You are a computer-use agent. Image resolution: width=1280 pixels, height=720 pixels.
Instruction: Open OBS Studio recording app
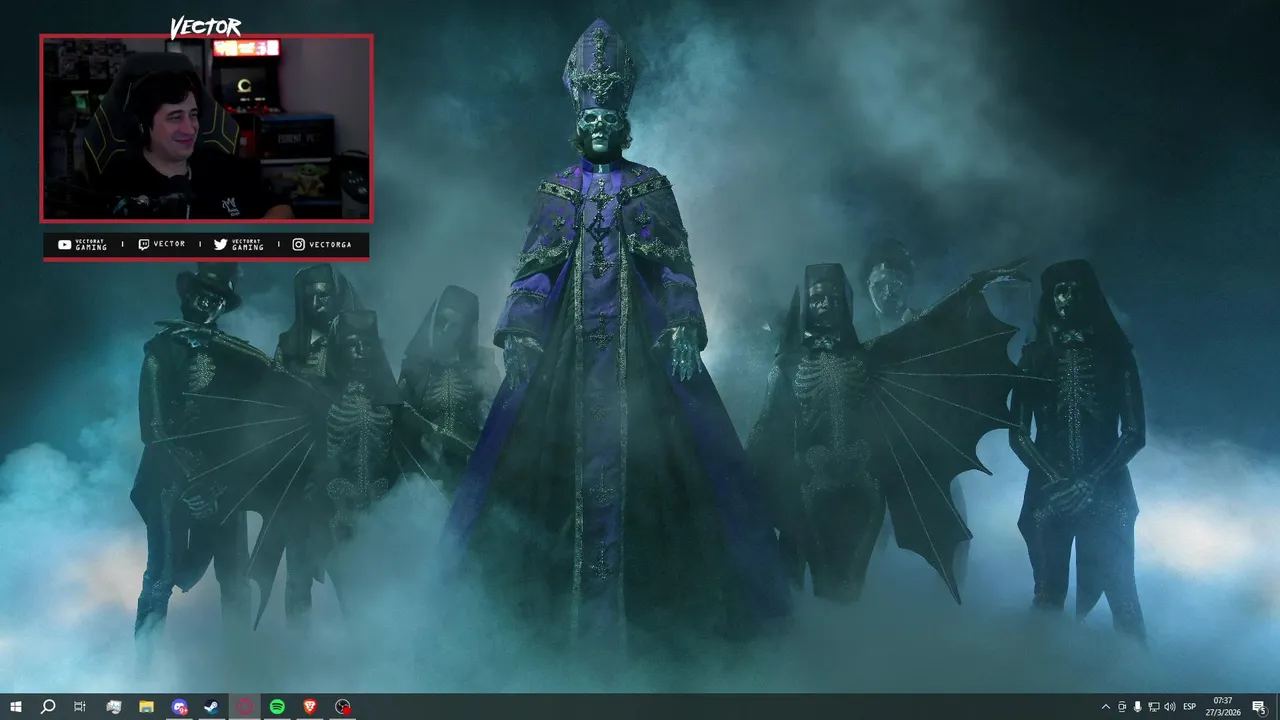coord(343,707)
